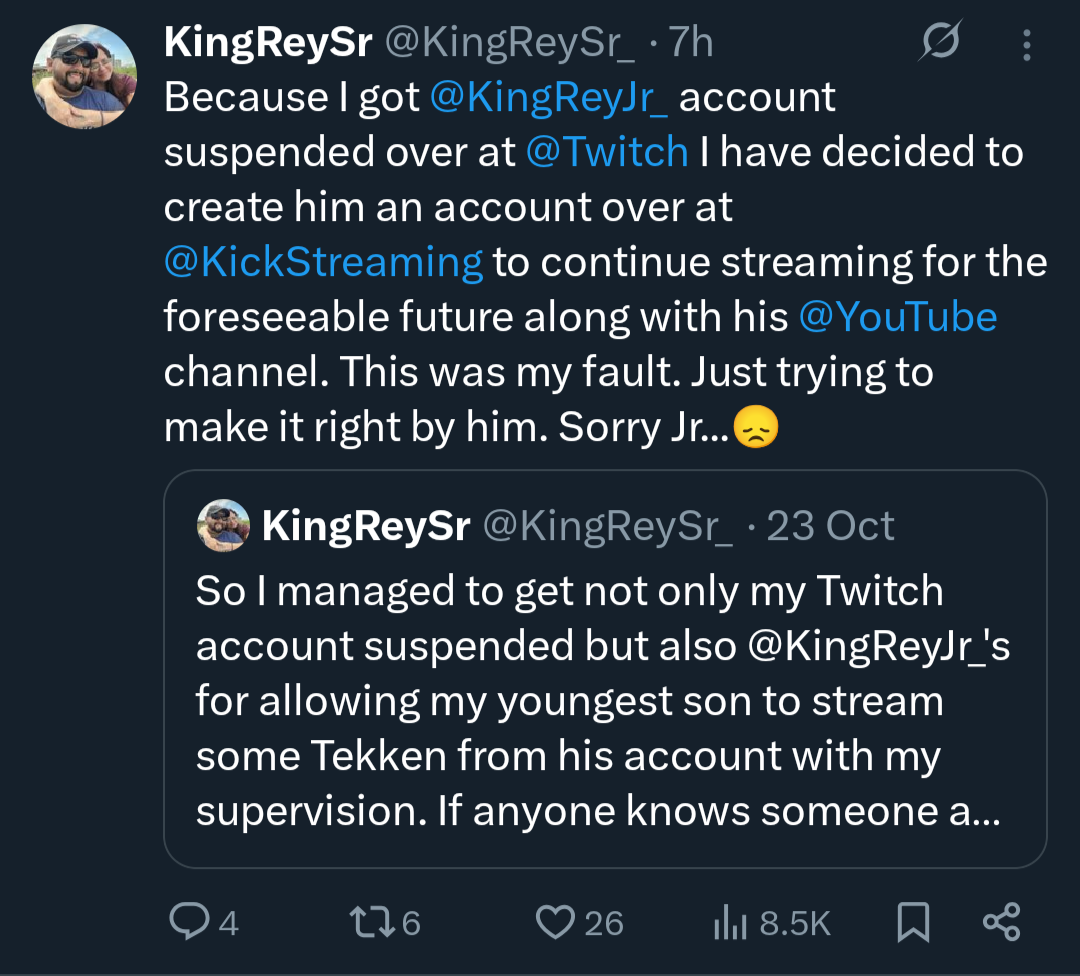
Task: Tap the reply speech bubble icon
Action: click(187, 921)
